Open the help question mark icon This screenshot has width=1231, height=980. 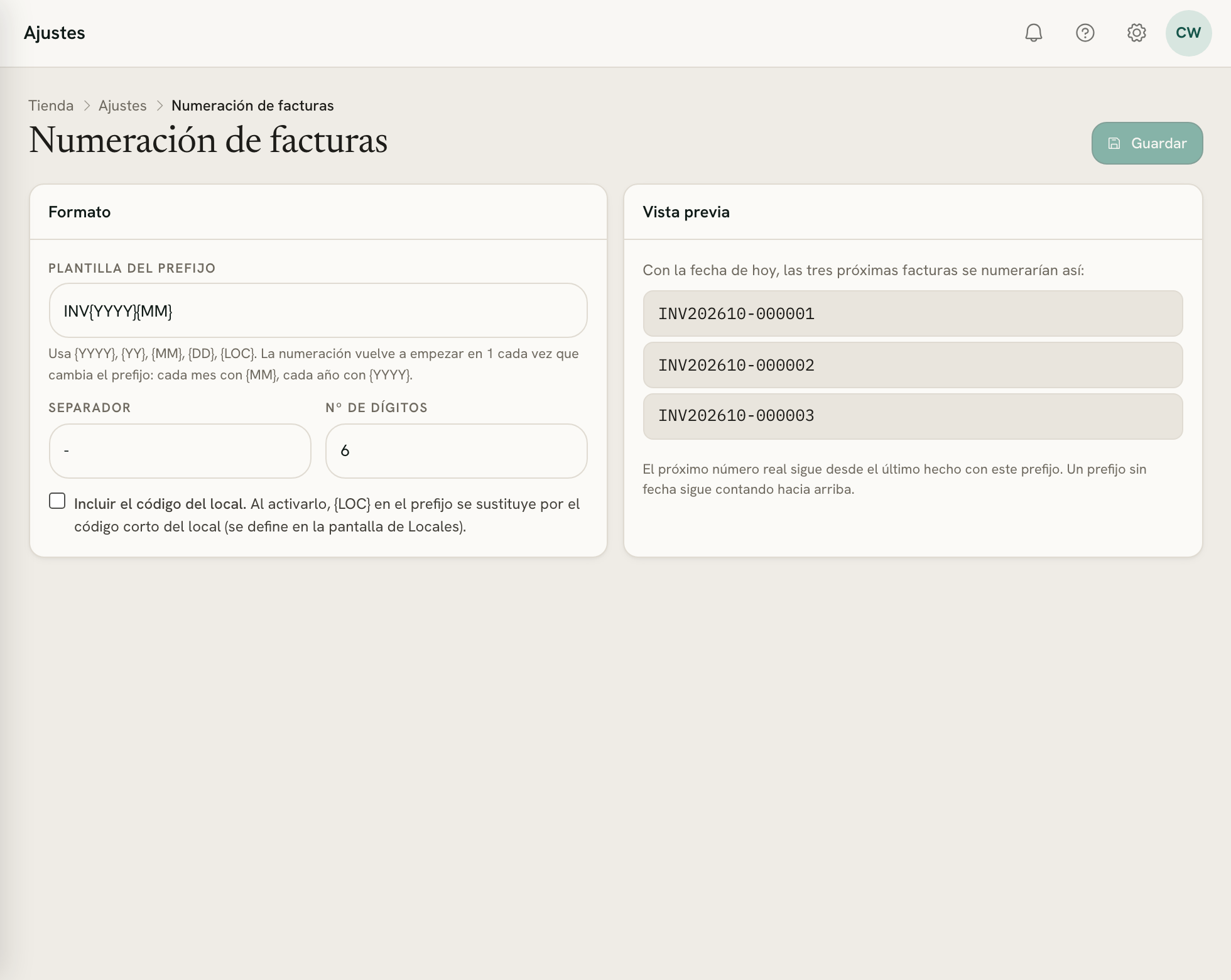tap(1085, 33)
